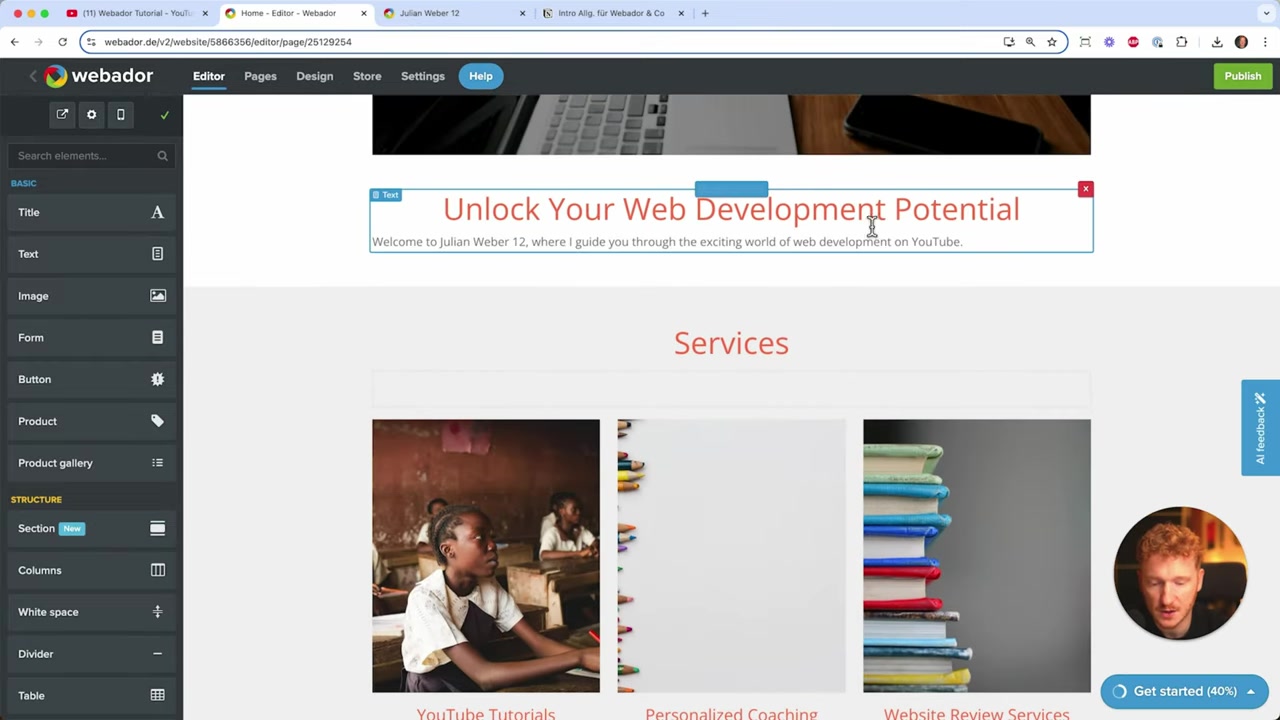Open the Pages menu
Screen dimensions: 1280x720
tap(260, 76)
